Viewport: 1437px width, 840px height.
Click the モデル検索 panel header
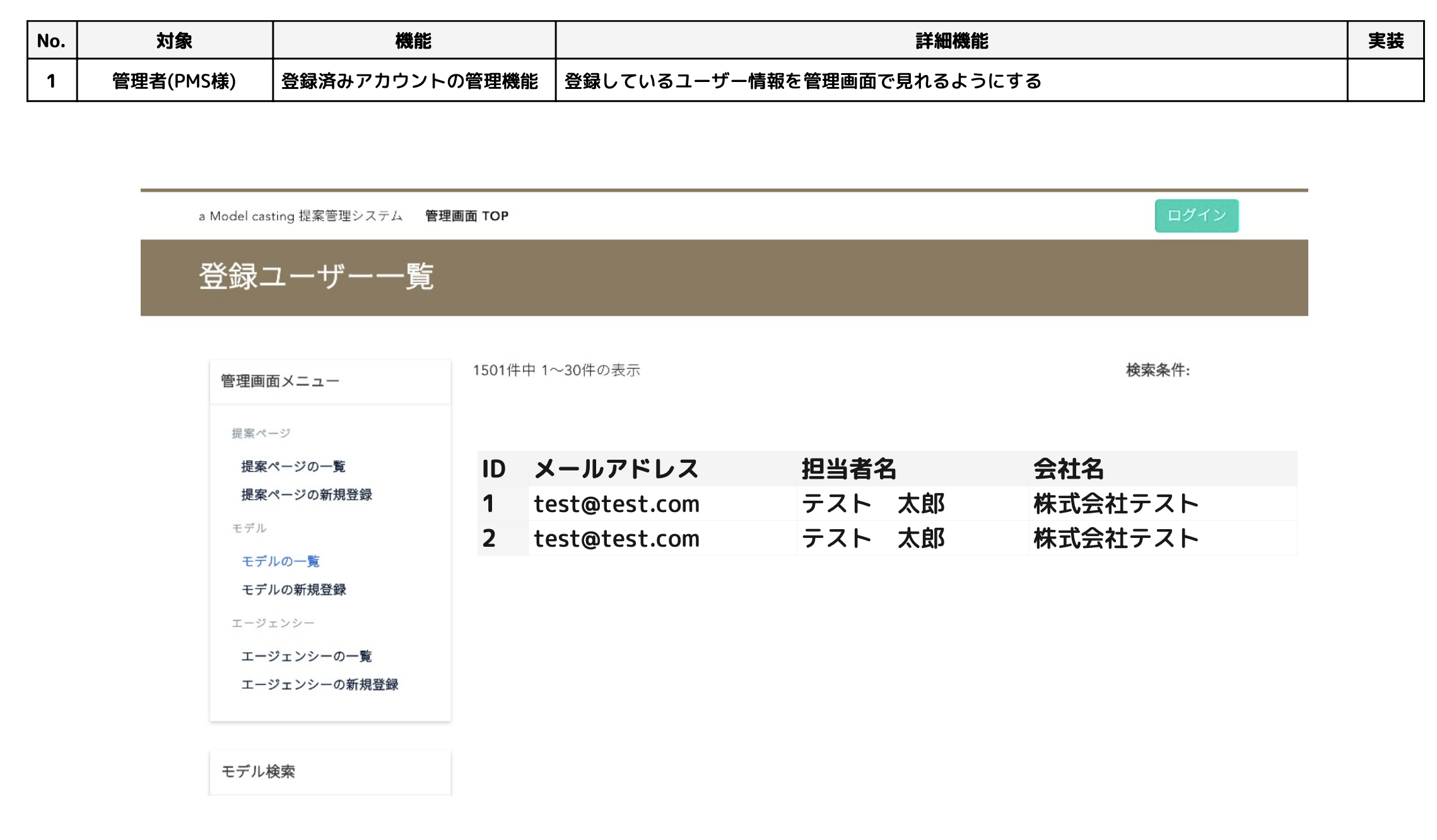coord(258,771)
